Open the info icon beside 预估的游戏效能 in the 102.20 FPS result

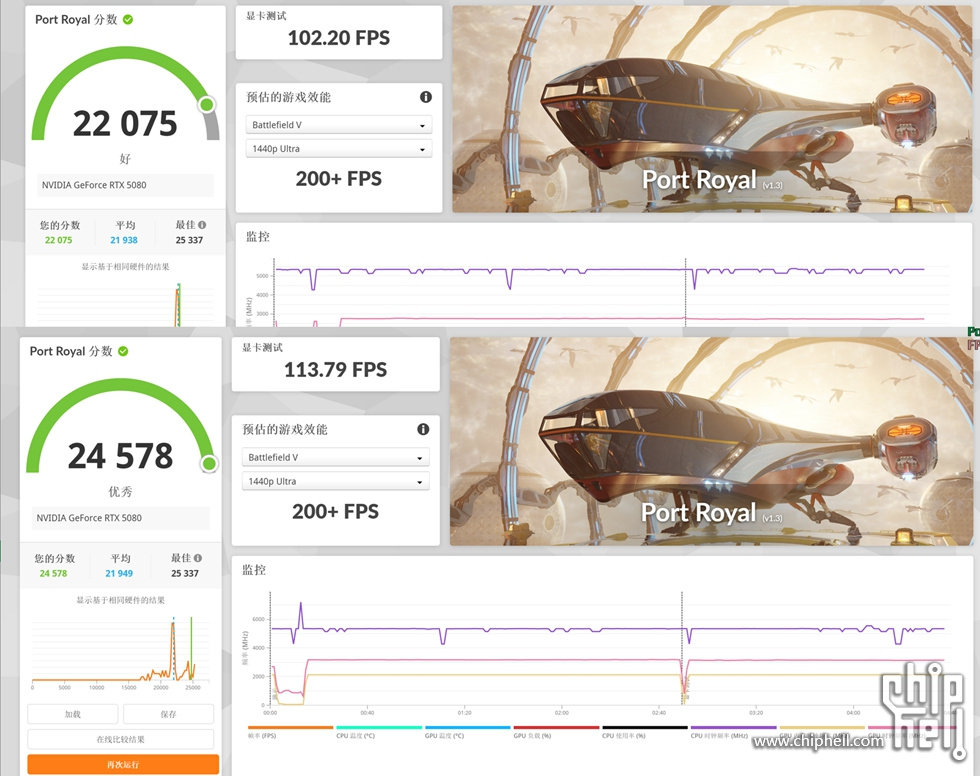click(426, 97)
